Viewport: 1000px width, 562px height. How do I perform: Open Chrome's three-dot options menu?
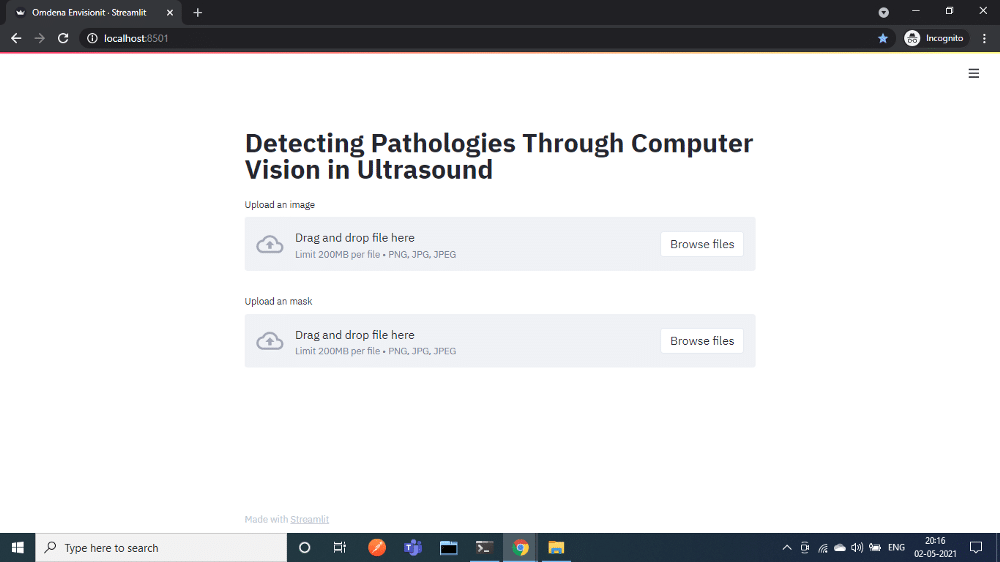[x=985, y=38]
